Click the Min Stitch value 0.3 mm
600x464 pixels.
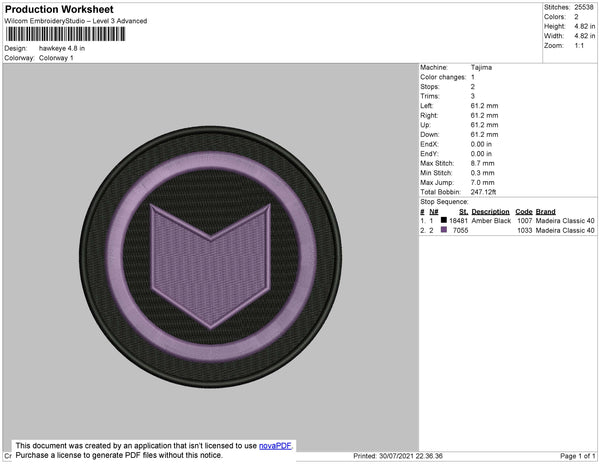pos(483,173)
